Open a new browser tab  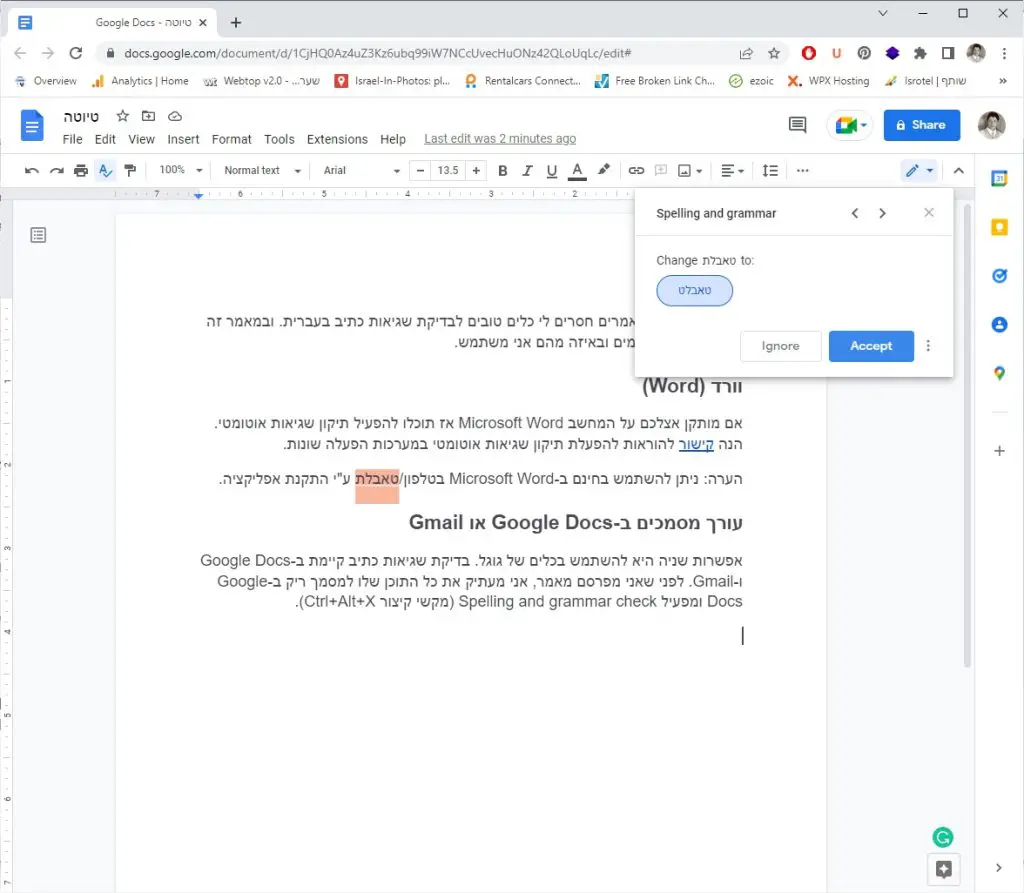236,23
